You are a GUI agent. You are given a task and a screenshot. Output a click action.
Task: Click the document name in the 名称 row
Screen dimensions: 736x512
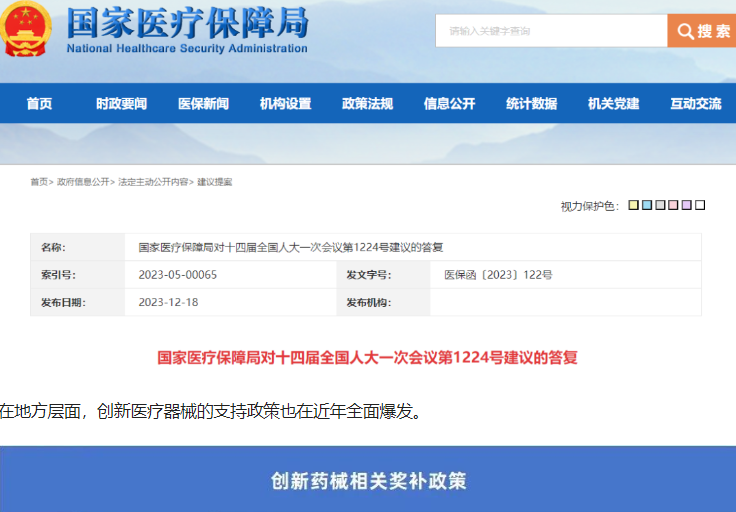click(x=291, y=247)
